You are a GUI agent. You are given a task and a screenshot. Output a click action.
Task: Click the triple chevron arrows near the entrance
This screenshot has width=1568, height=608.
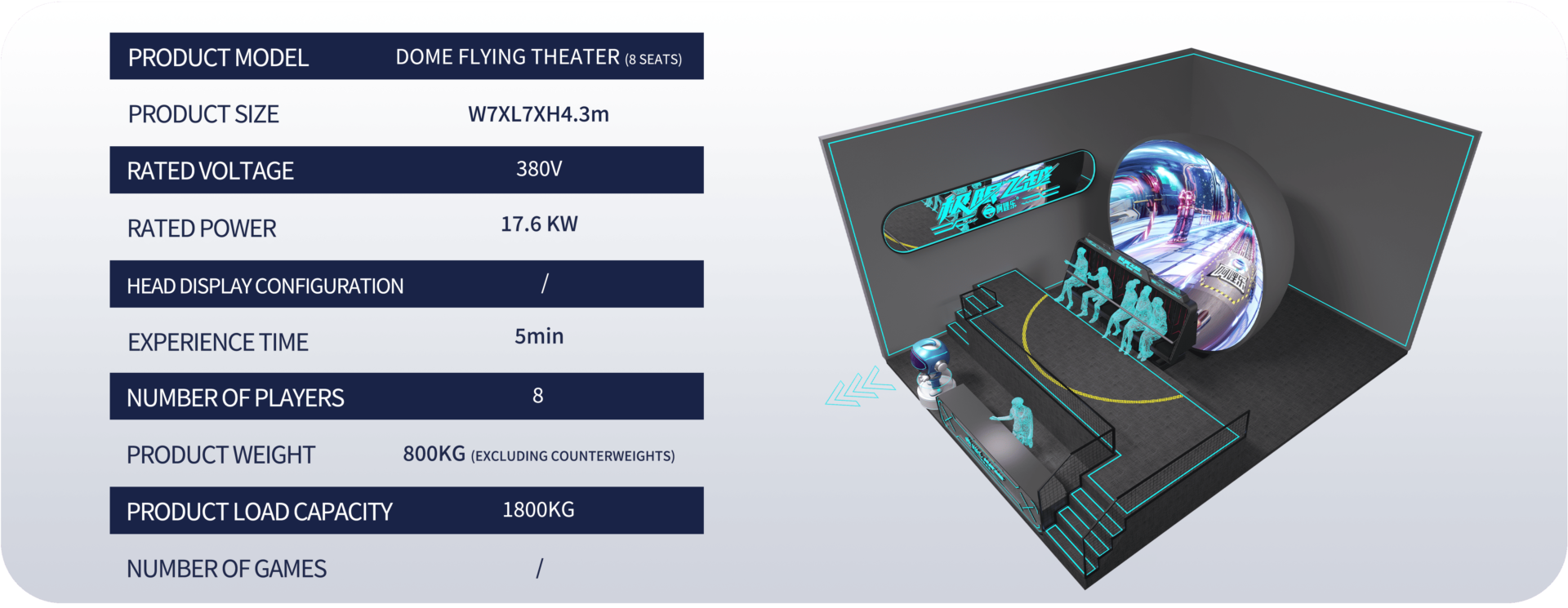(x=859, y=387)
